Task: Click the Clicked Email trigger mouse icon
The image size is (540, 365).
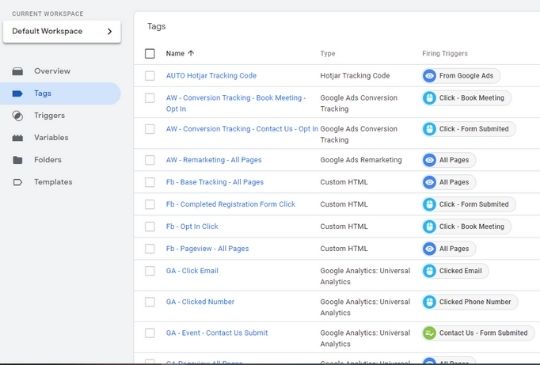Action: 429,271
